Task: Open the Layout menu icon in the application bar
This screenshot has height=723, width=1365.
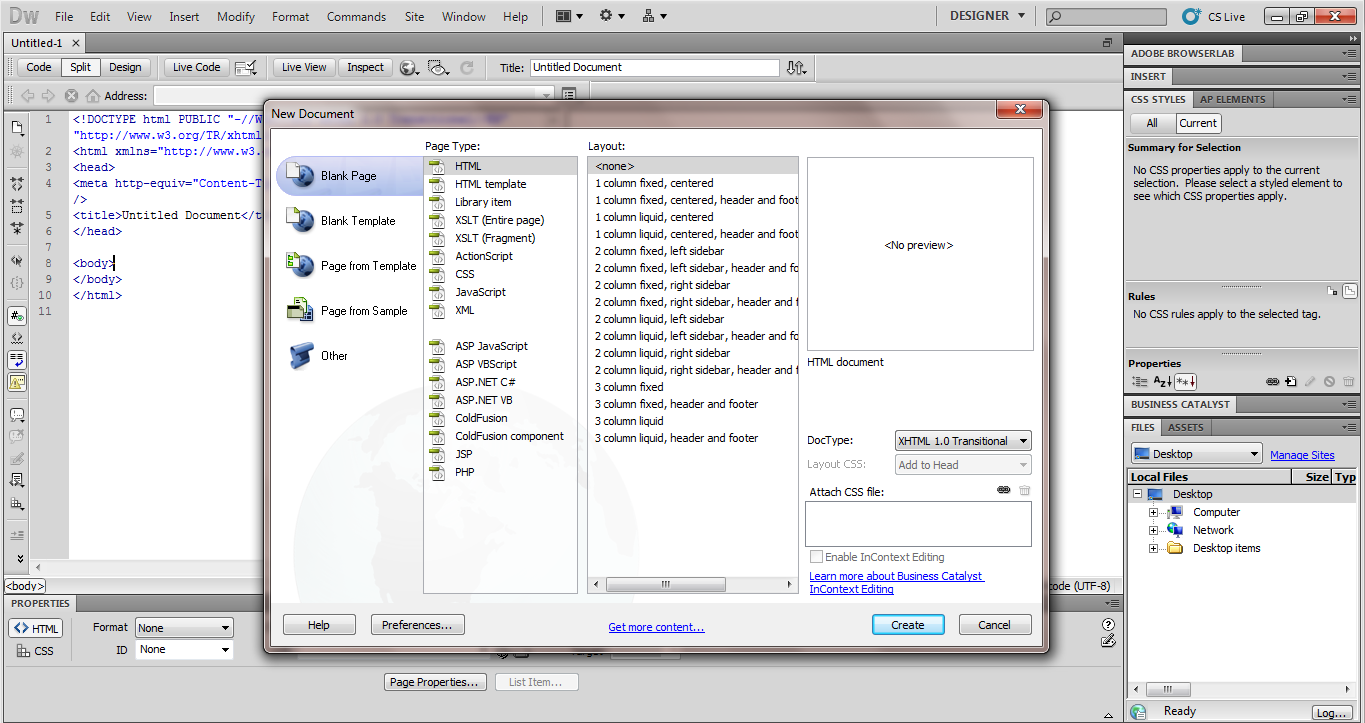Action: tap(568, 16)
